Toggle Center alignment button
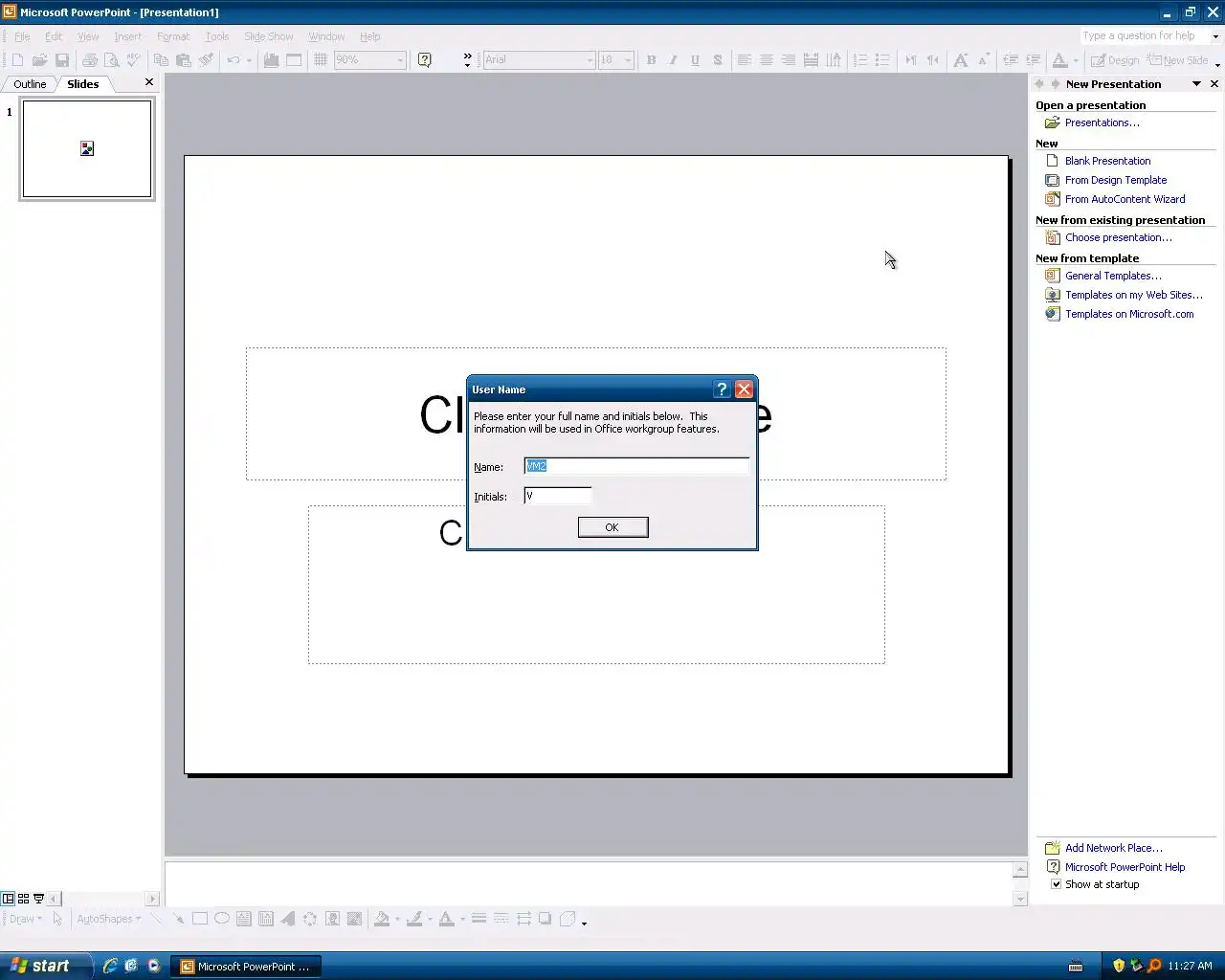 (767, 60)
